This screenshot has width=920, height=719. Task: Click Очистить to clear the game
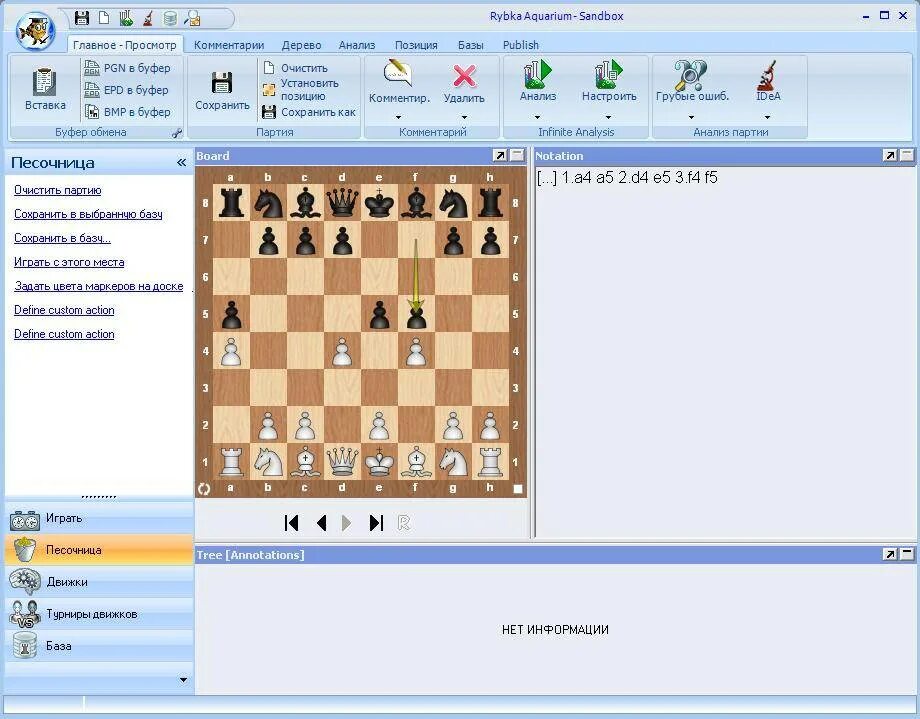[x=295, y=68]
